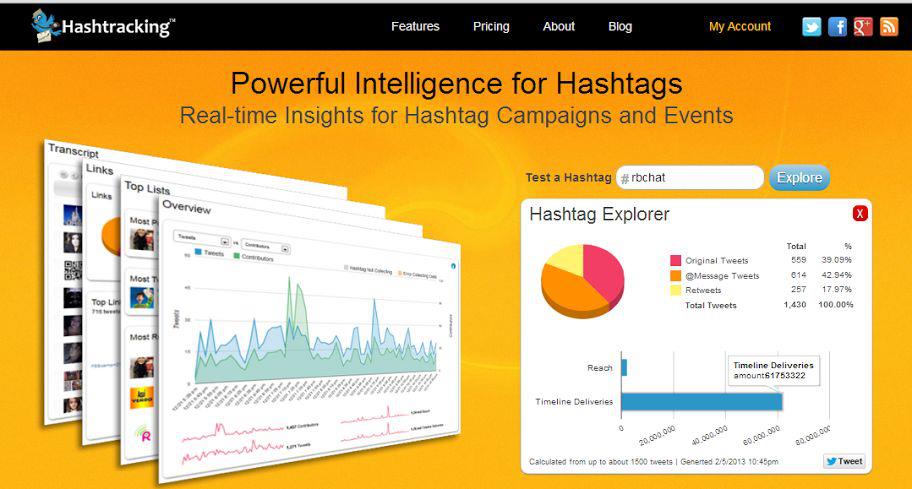Click the Tweet share button
The image size is (912, 489).
844,461
